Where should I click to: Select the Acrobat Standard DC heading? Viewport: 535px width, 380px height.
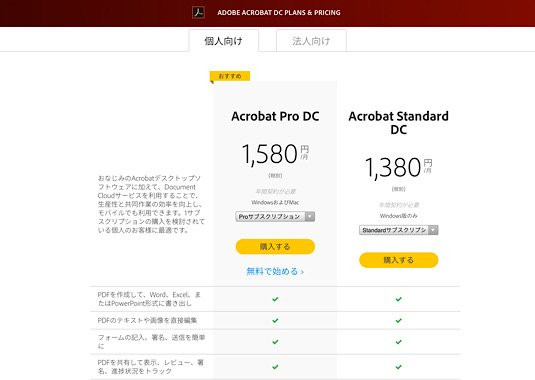point(399,123)
